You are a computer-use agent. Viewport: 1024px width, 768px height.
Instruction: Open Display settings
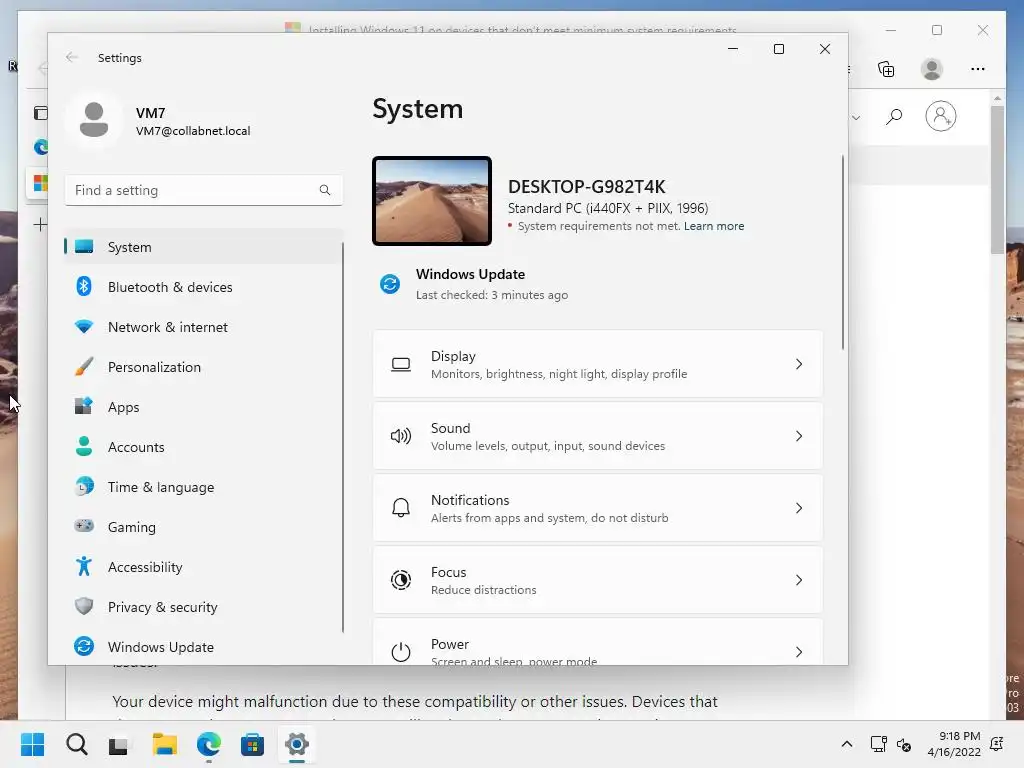(598, 364)
